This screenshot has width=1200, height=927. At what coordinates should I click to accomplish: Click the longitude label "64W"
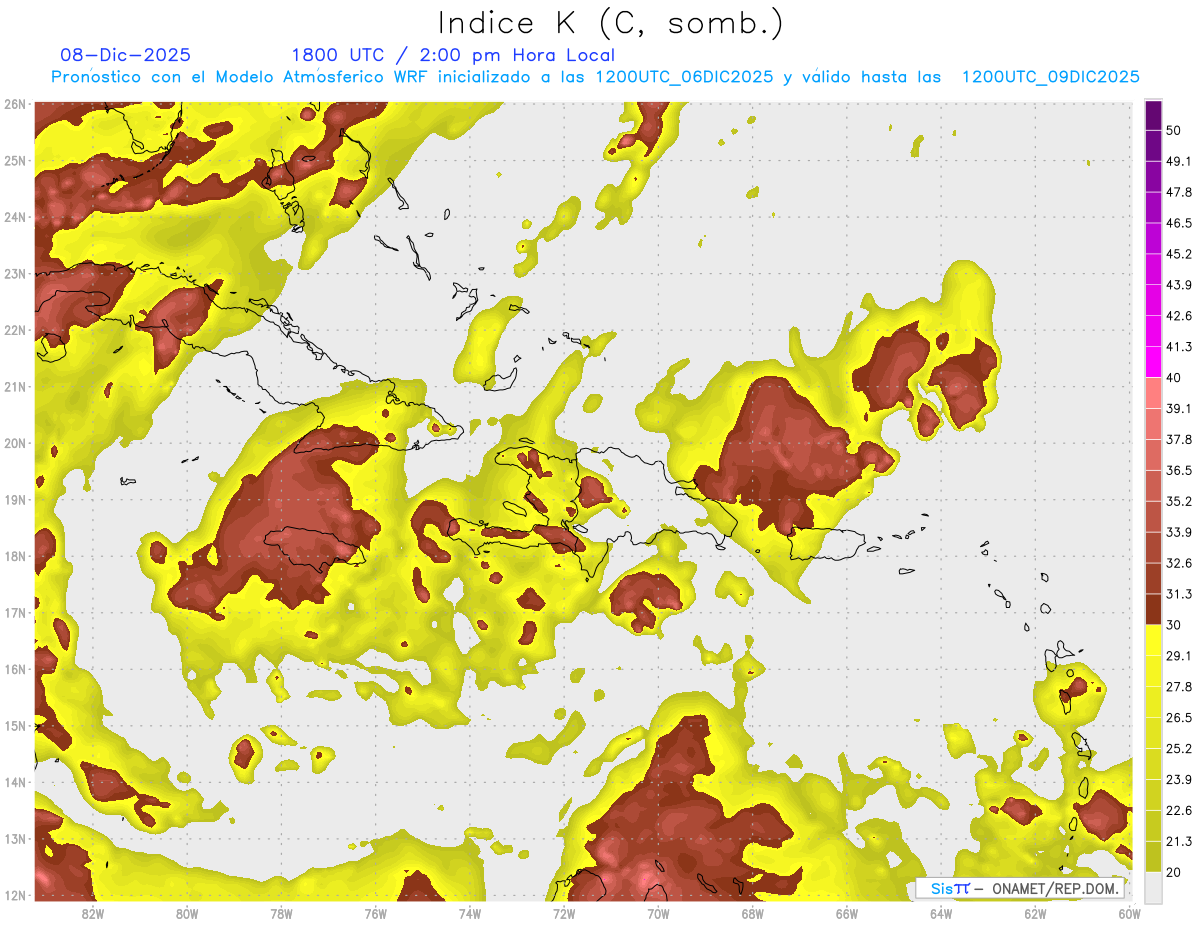tap(941, 913)
